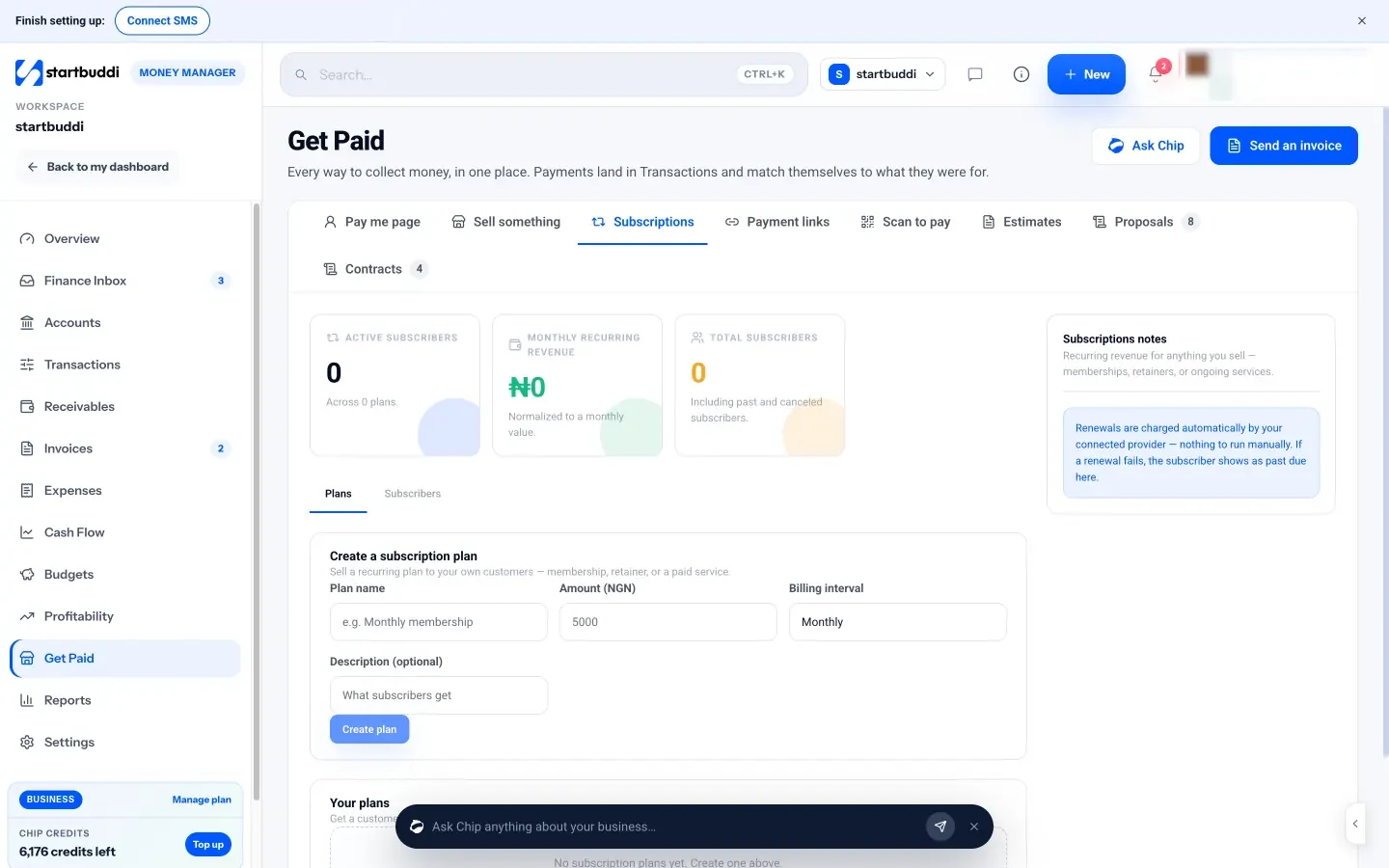Viewport: 1389px width, 868px height.
Task: Click the New button
Action: point(1086,74)
